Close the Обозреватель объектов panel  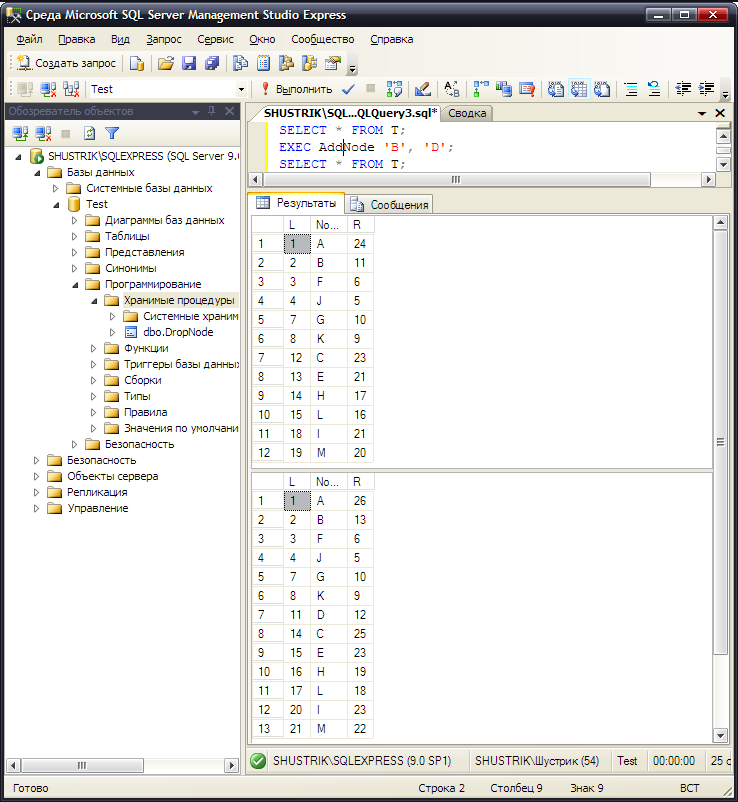[x=230, y=111]
